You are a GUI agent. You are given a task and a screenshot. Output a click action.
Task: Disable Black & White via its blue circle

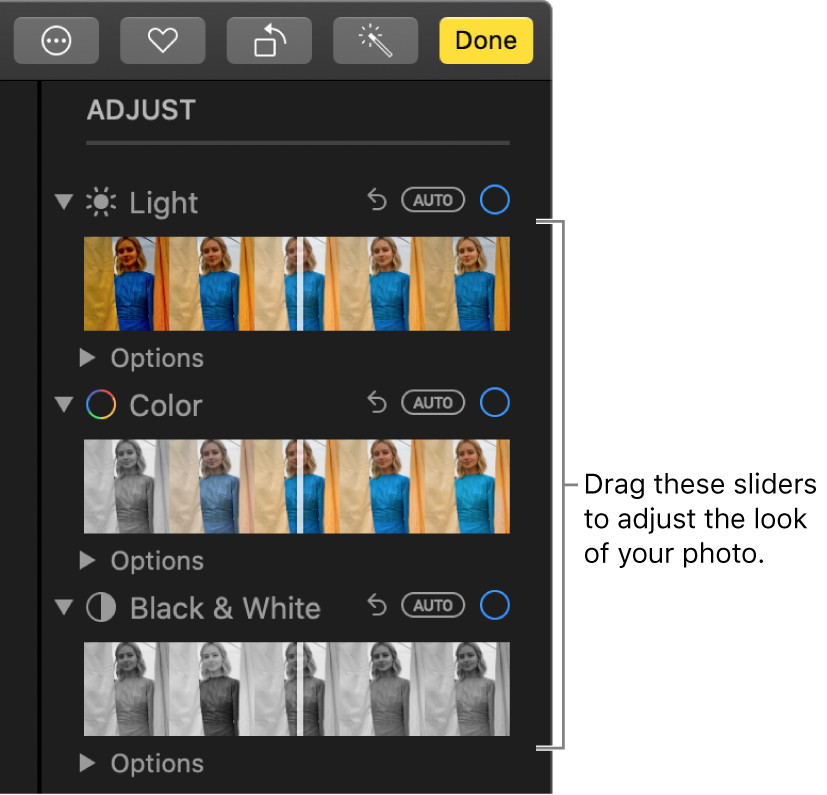tap(494, 605)
